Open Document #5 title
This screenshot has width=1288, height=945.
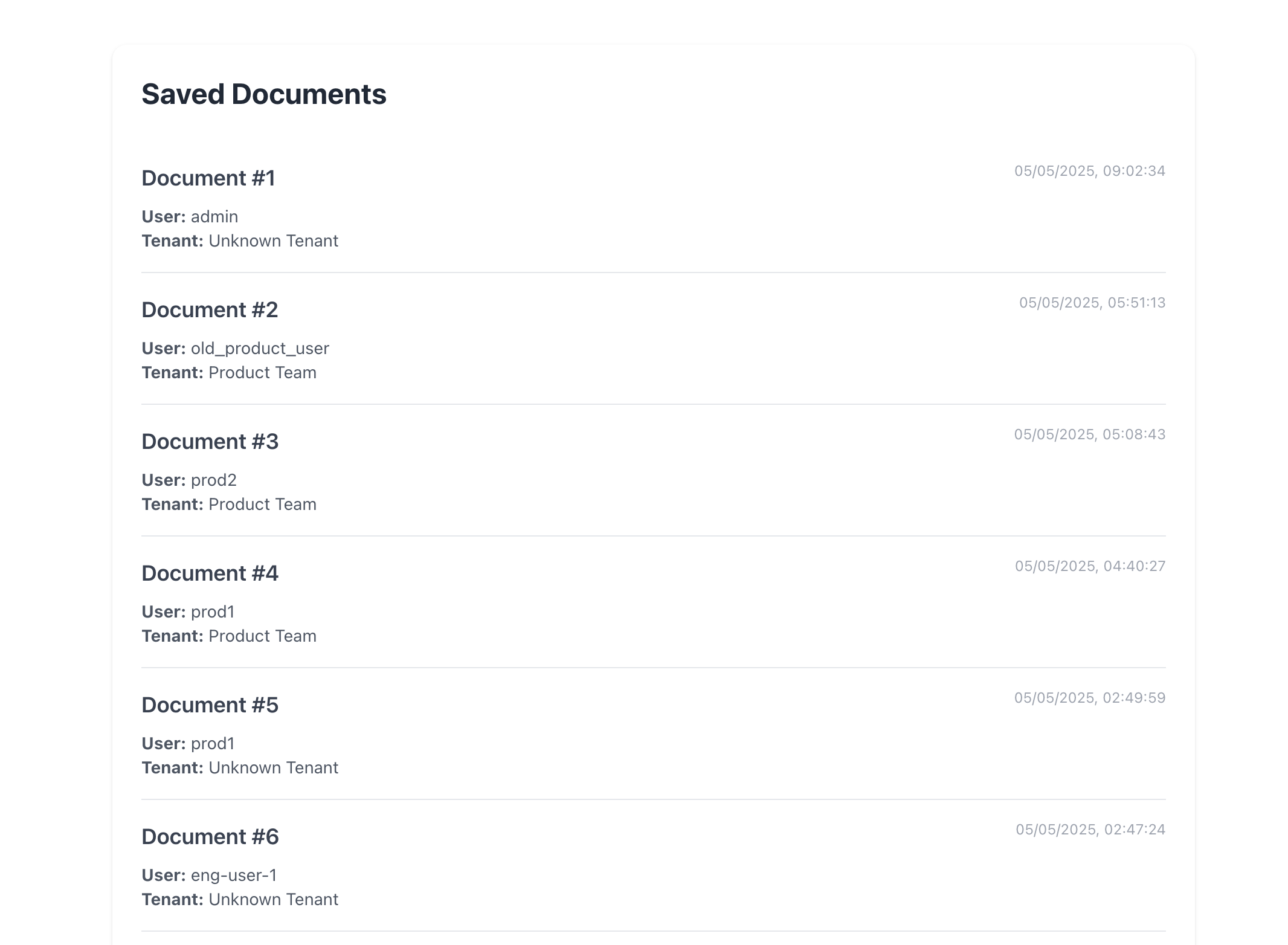coord(210,705)
